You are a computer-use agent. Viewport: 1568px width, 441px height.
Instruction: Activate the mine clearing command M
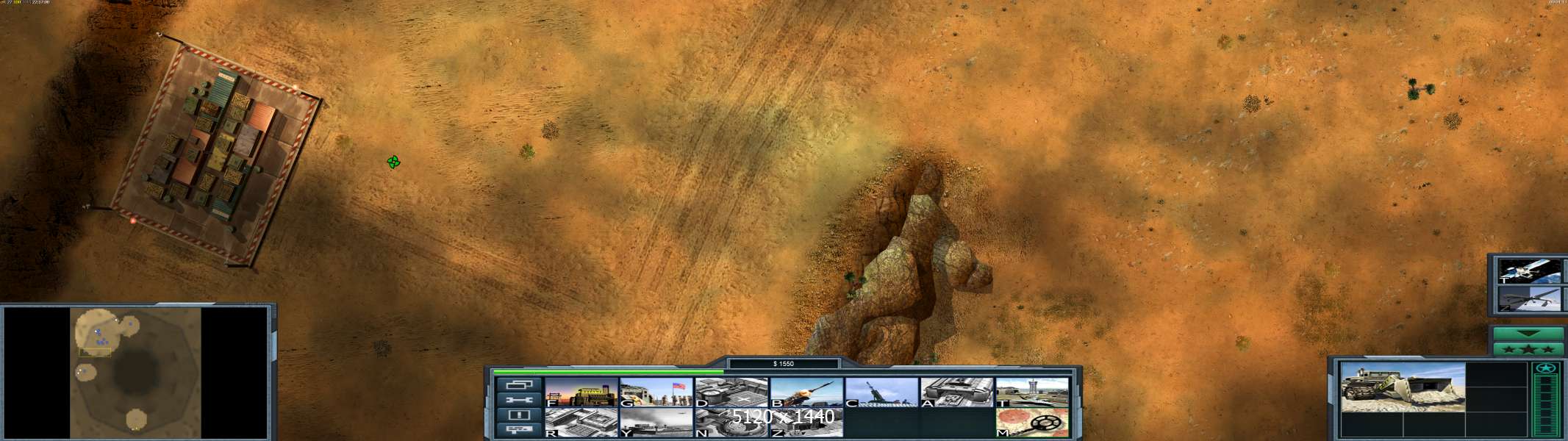click(x=1032, y=423)
